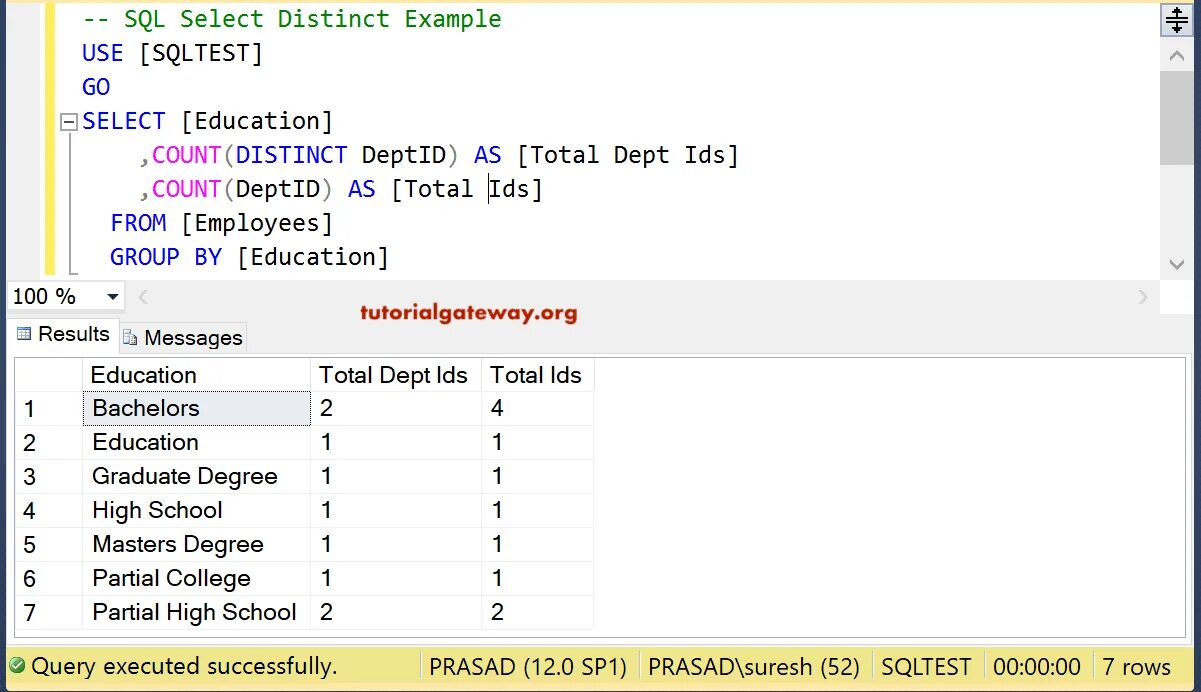1201x692 pixels.
Task: Click the GO keyword in editor
Action: coord(96,87)
